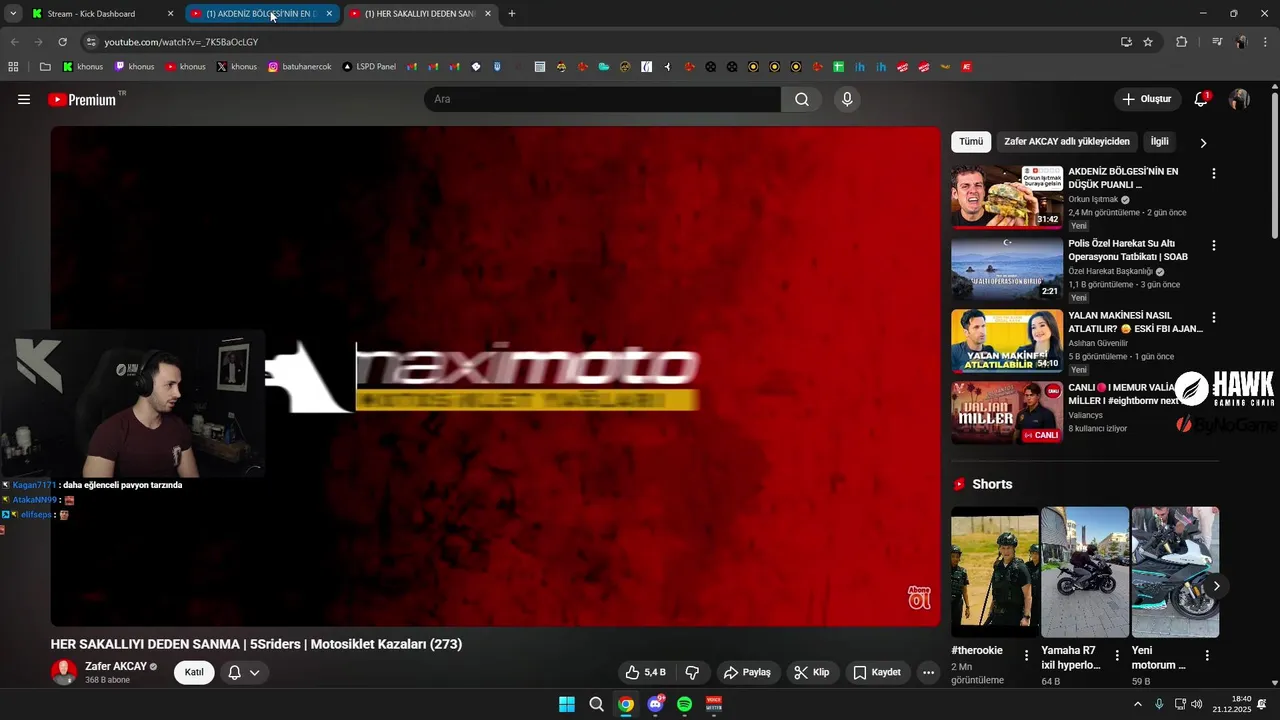
Task: Open subscription notification bell dropdown
Action: (244, 672)
